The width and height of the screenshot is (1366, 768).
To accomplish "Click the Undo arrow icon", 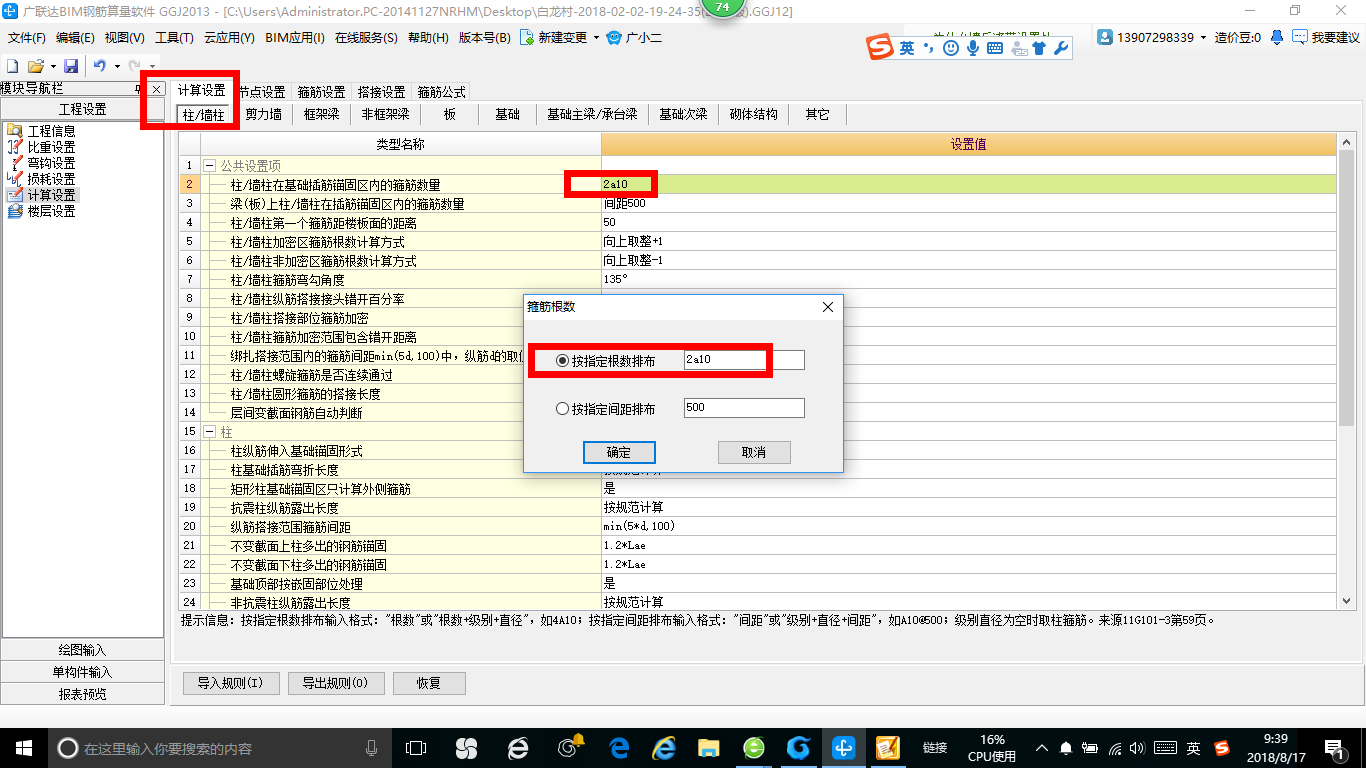I will pyautogui.click(x=100, y=65).
